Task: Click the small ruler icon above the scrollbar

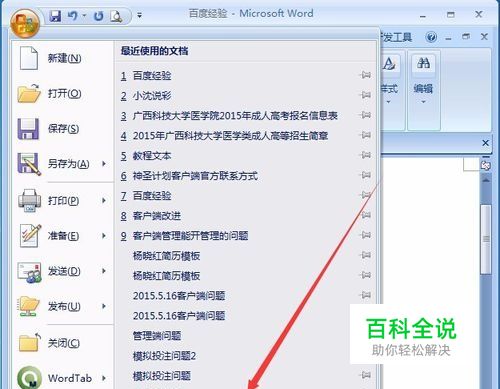Action: click(x=486, y=164)
